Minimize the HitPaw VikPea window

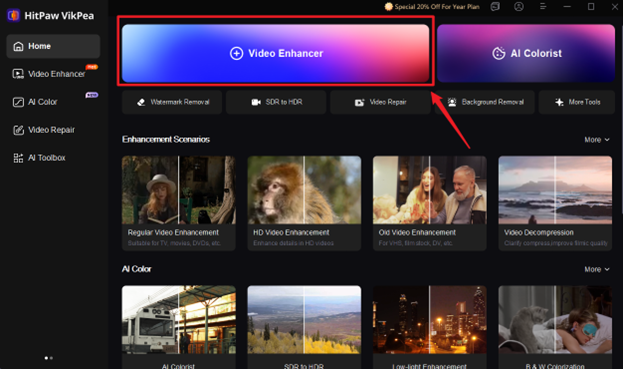point(567,7)
